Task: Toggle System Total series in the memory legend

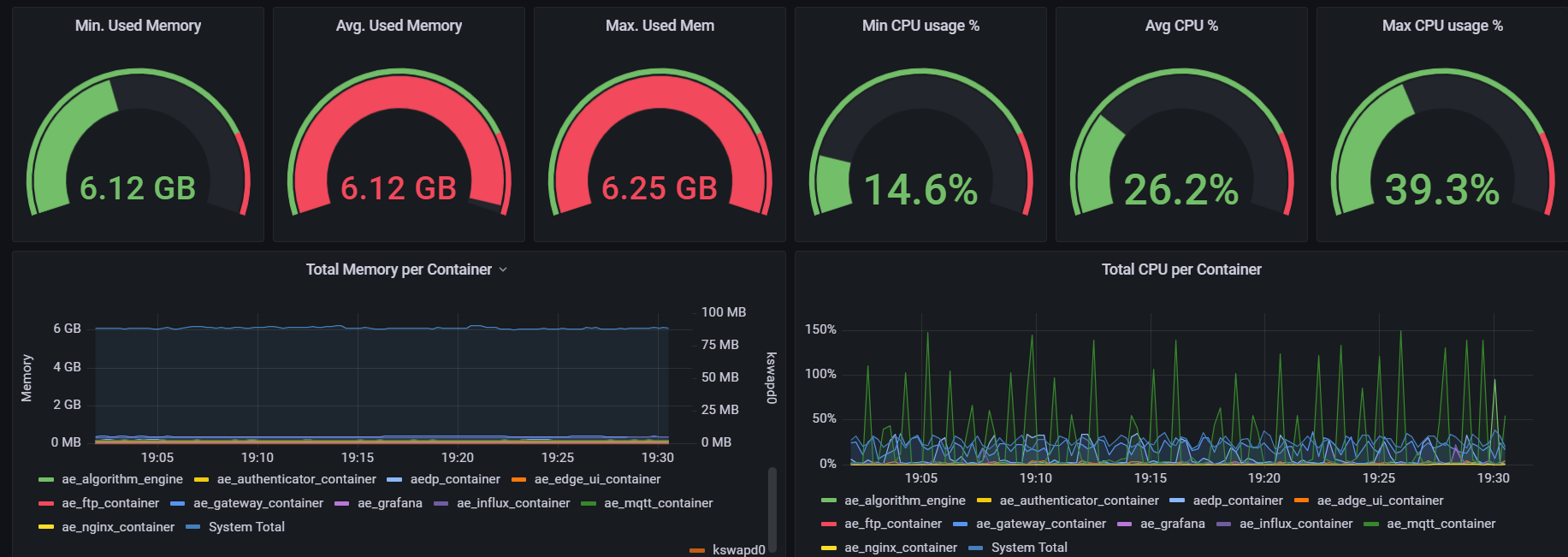Action: coord(246,527)
